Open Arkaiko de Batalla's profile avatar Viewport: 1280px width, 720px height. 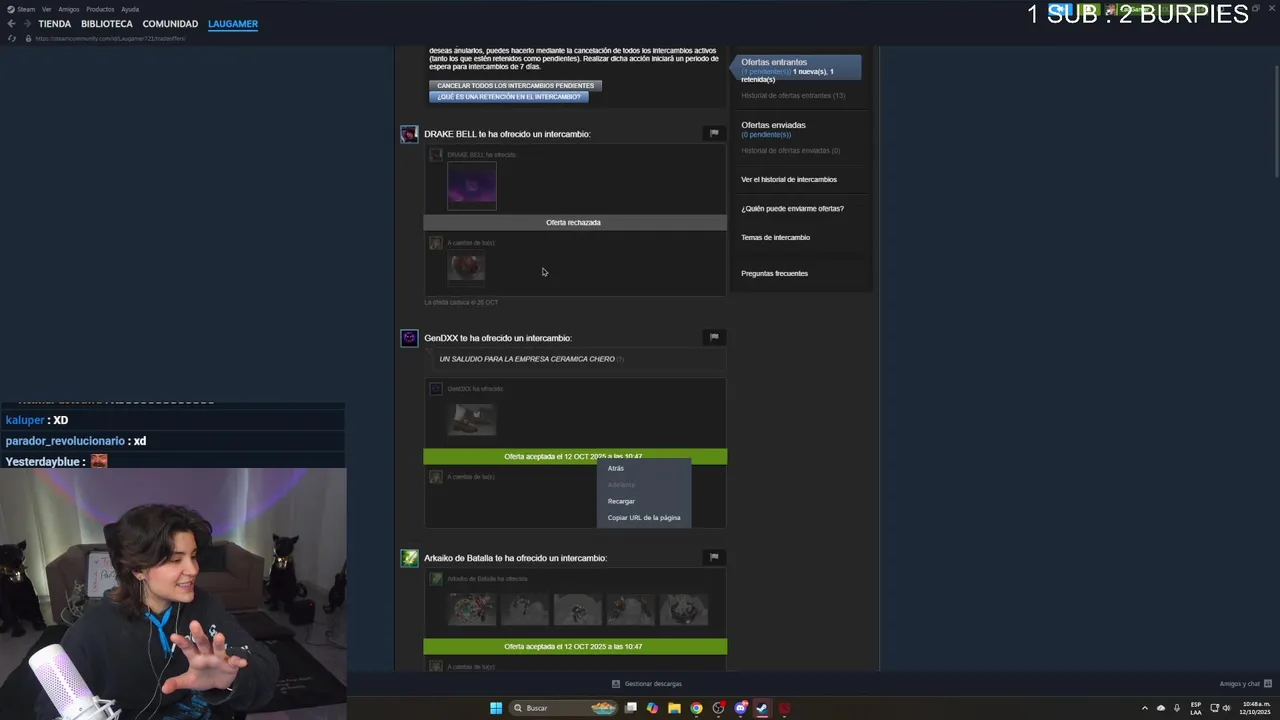(x=409, y=558)
